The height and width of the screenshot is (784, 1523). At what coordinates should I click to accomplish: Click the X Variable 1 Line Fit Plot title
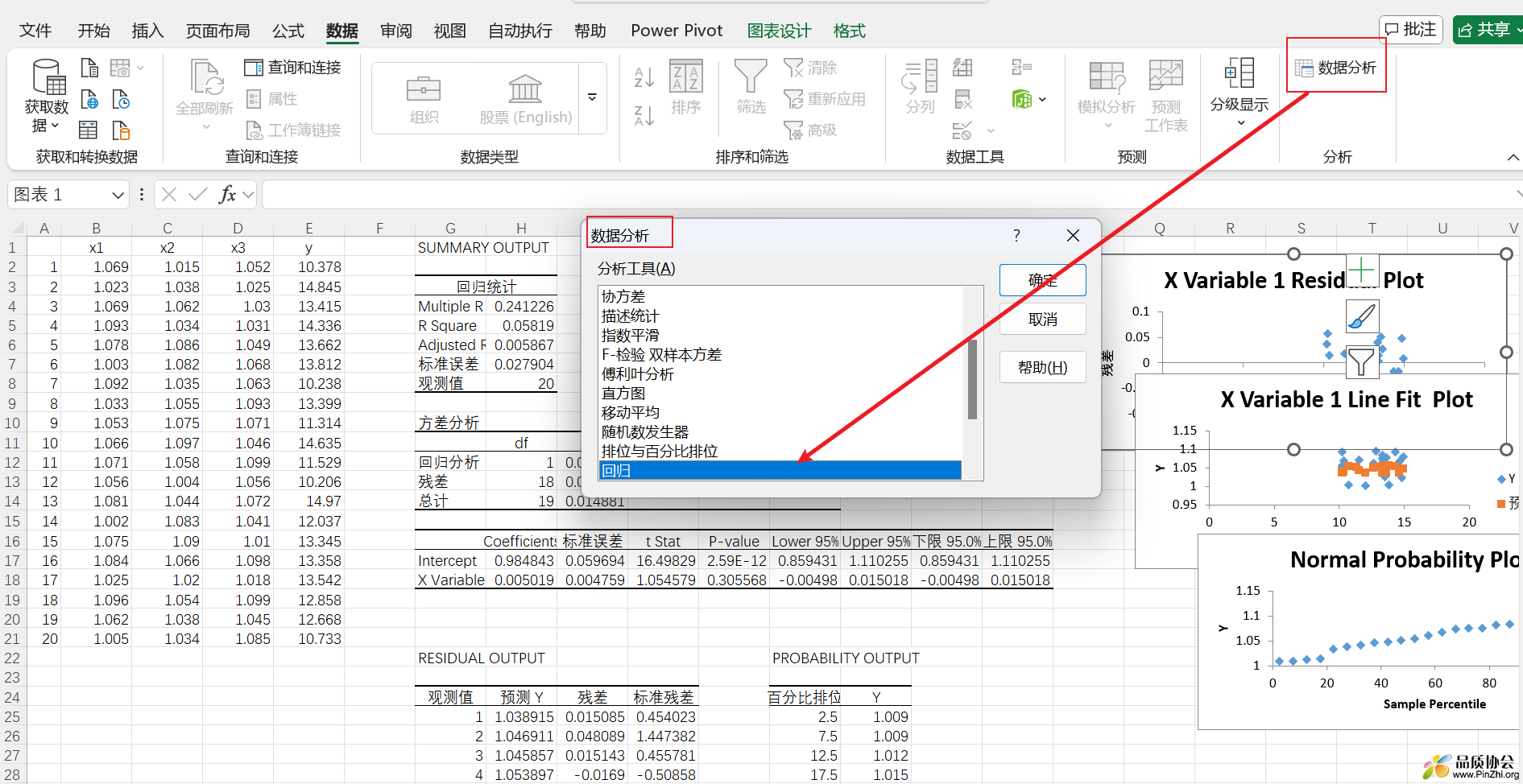click(x=1346, y=399)
